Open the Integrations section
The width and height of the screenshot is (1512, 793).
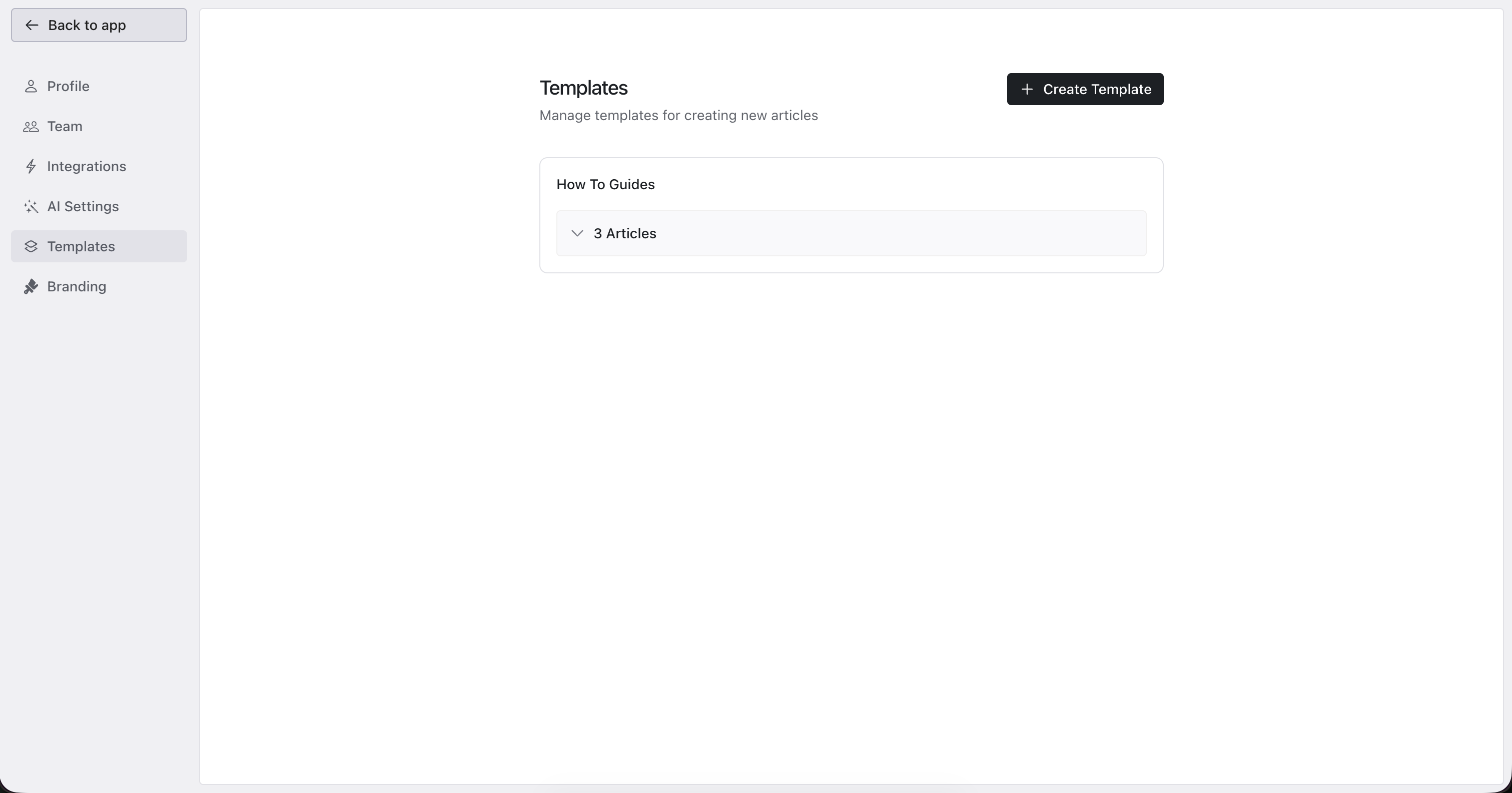tap(99, 166)
